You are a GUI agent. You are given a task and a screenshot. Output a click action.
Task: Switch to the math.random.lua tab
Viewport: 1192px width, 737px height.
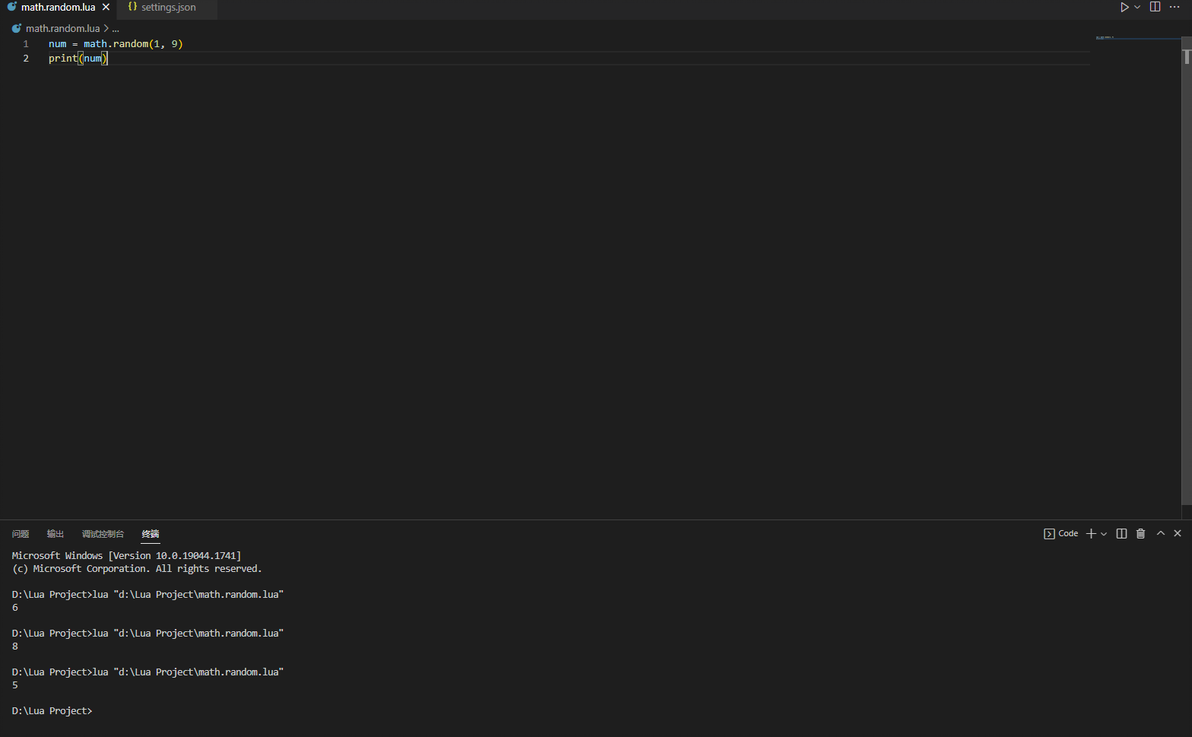58,7
